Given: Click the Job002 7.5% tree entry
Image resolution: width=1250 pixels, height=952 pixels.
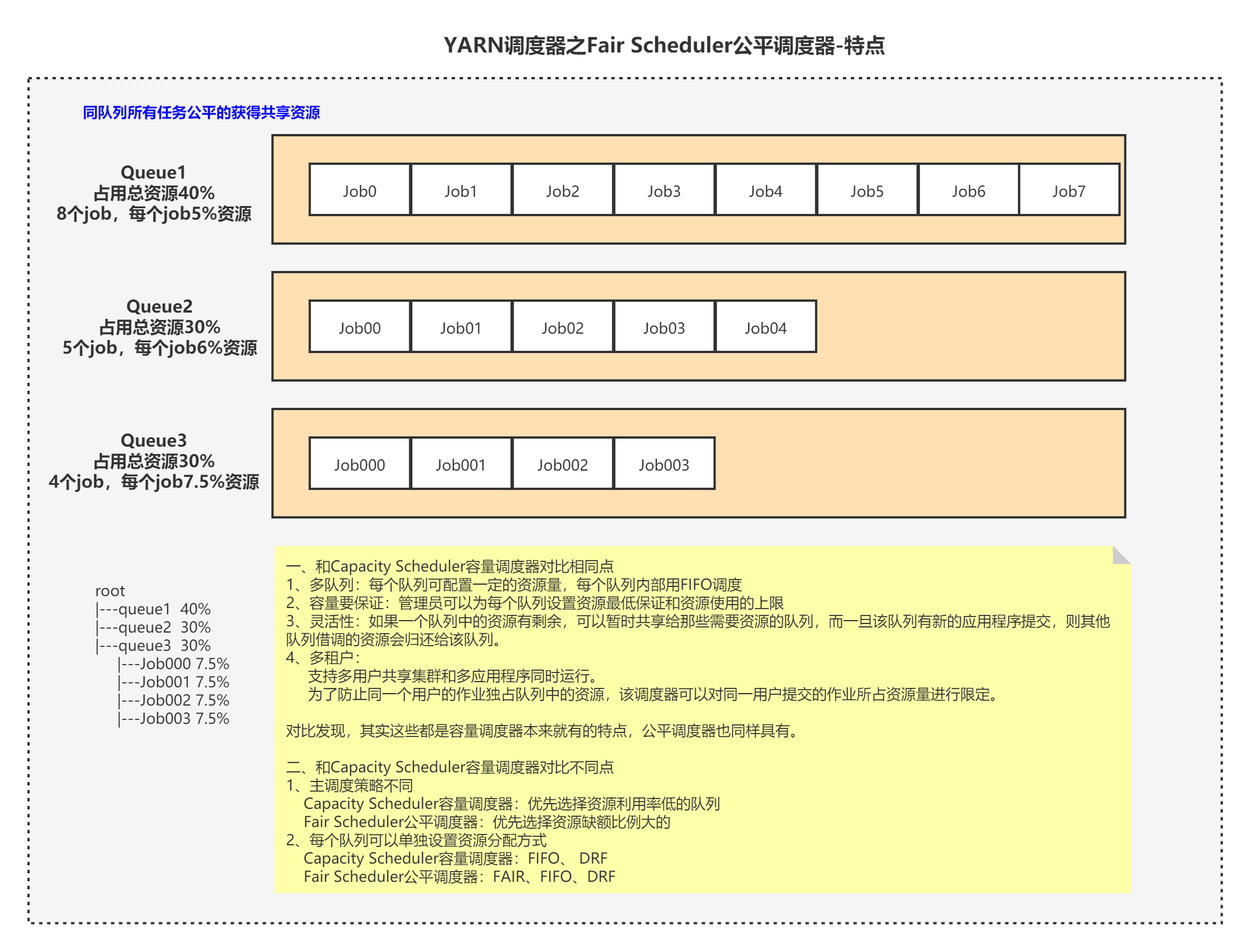Looking at the screenshot, I should click(173, 700).
